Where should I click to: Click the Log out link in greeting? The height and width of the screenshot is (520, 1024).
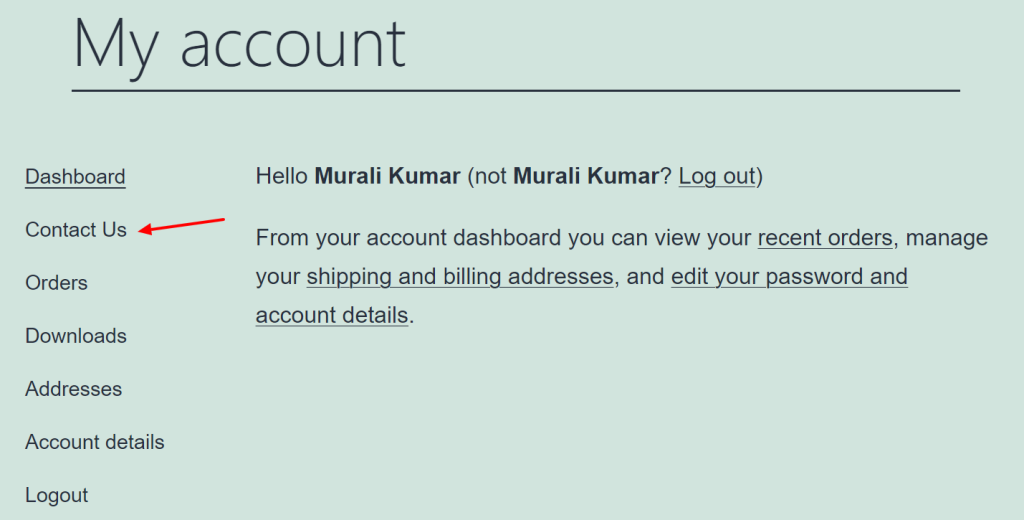click(x=716, y=176)
